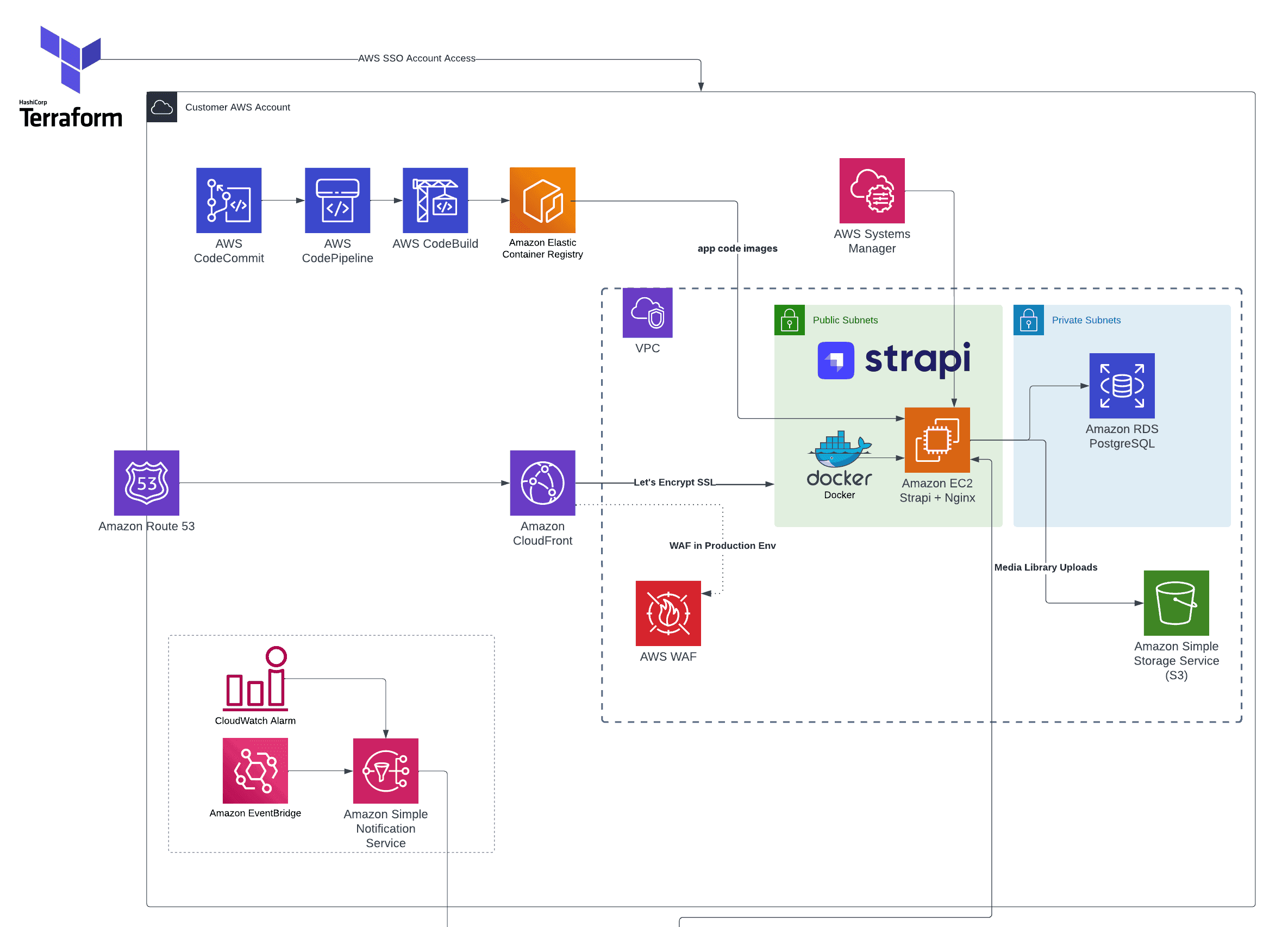The width and height of the screenshot is (1288, 927).
Task: Select the AWS Systems Manager icon
Action: point(872,190)
